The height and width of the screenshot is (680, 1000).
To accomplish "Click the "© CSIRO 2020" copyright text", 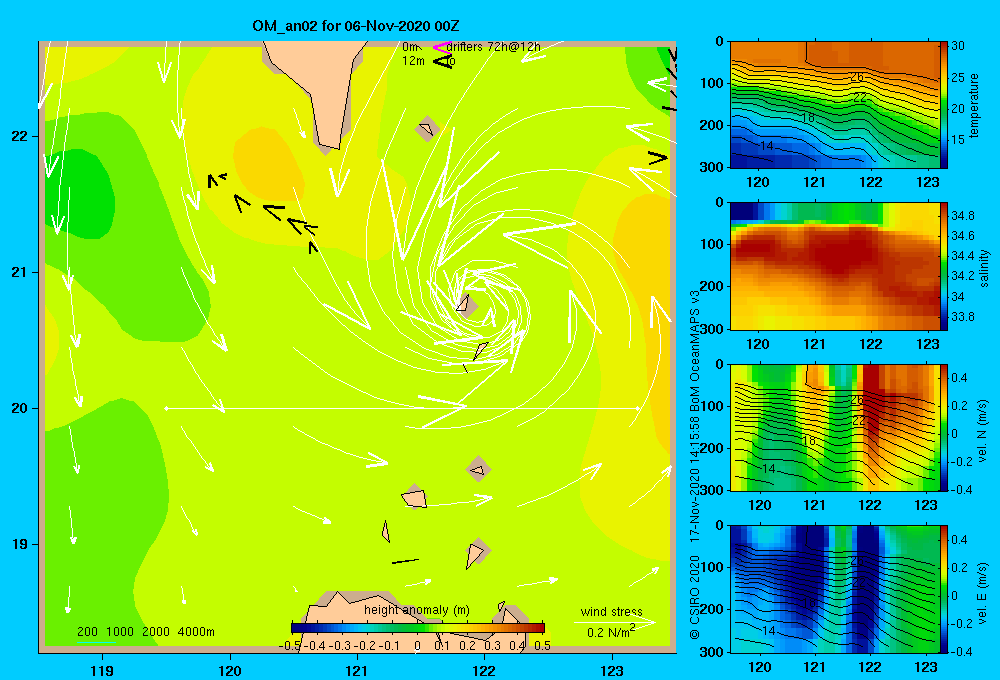I will [695, 597].
